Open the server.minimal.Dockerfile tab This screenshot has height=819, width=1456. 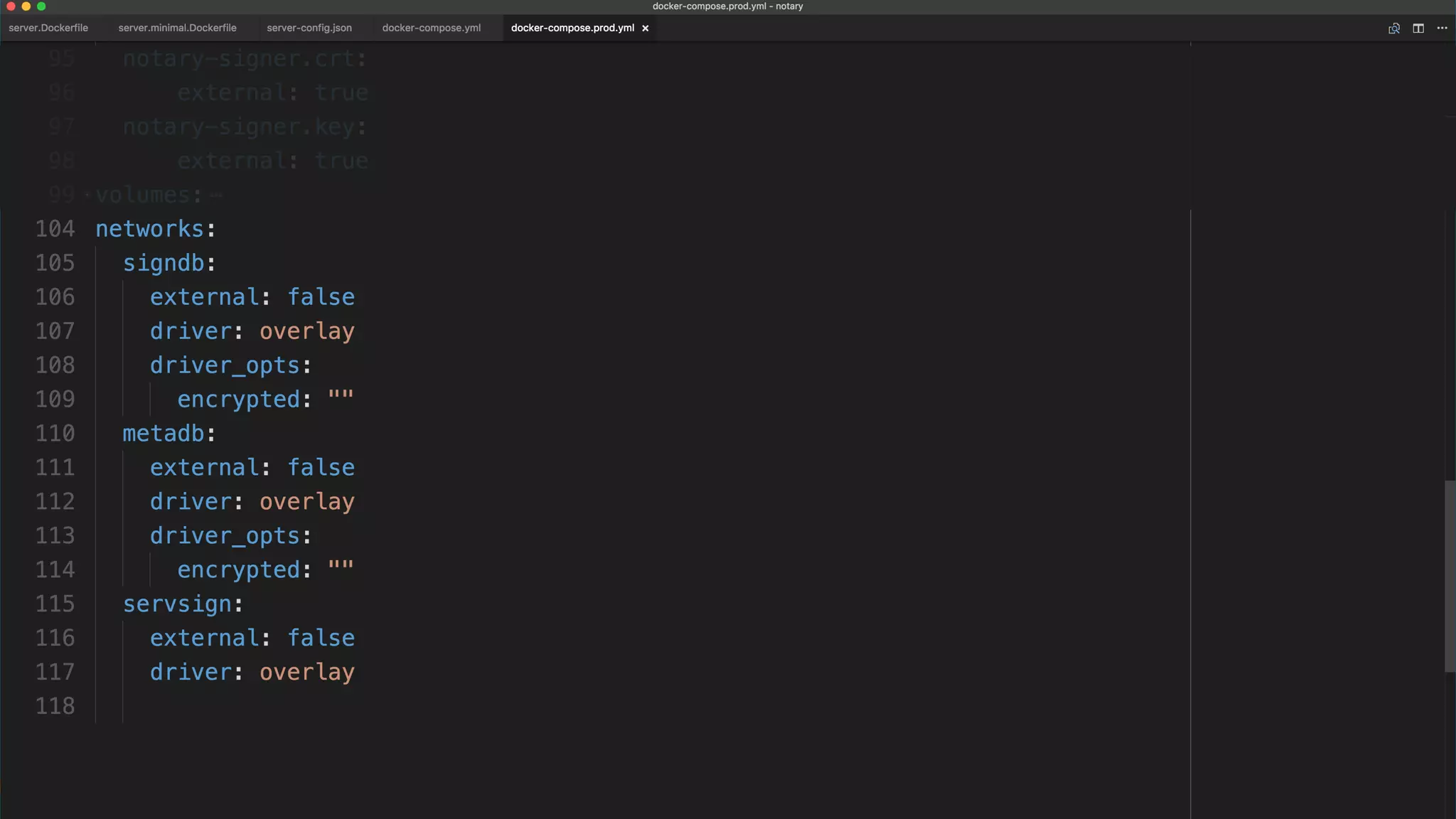[x=177, y=28]
